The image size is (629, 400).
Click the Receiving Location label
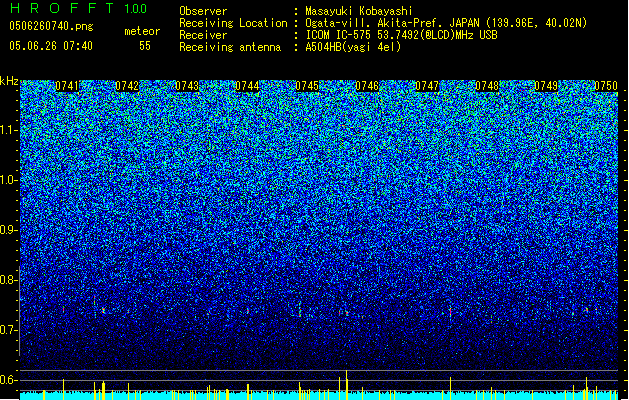233,23
